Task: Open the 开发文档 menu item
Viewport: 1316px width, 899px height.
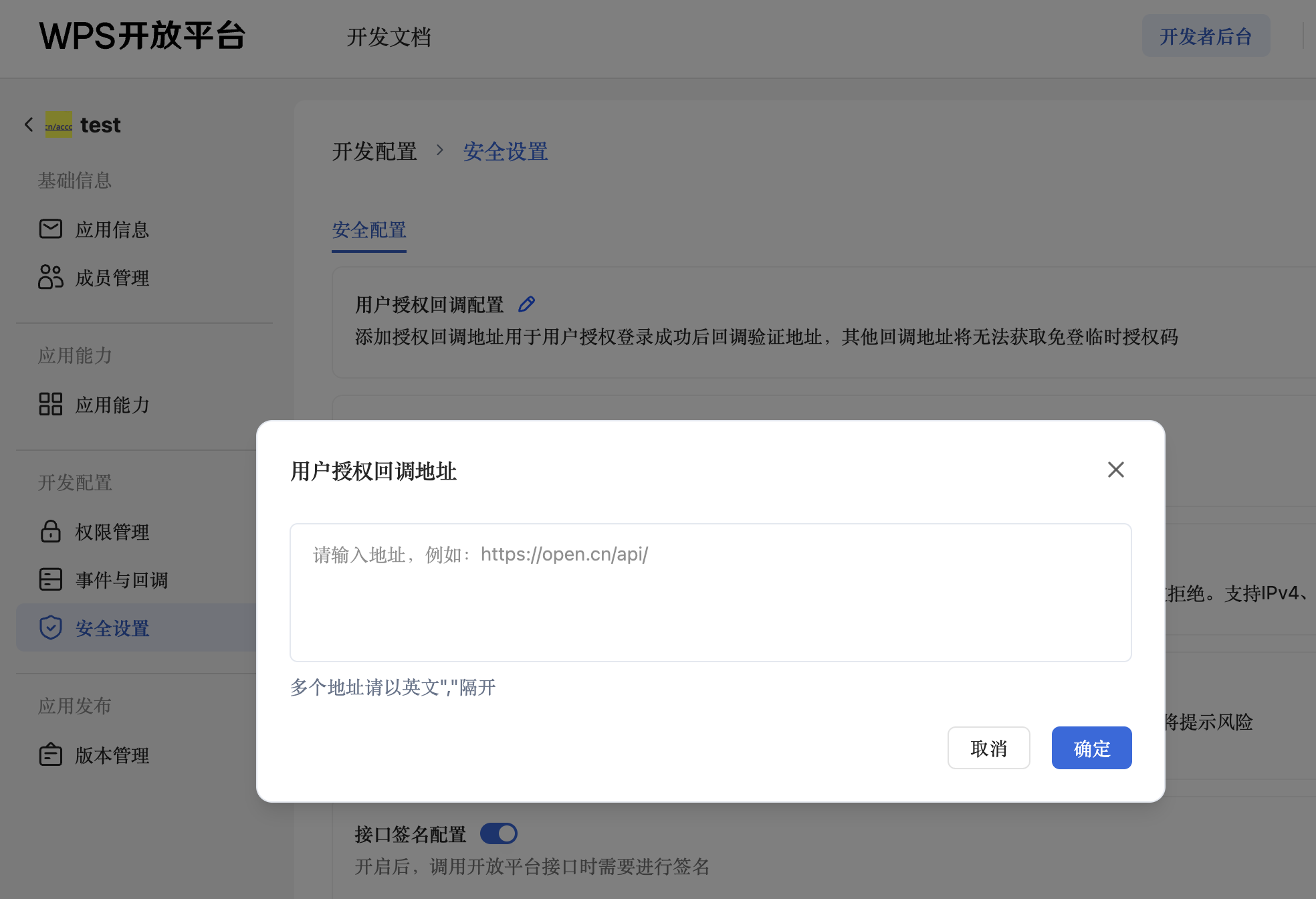Action: point(390,38)
